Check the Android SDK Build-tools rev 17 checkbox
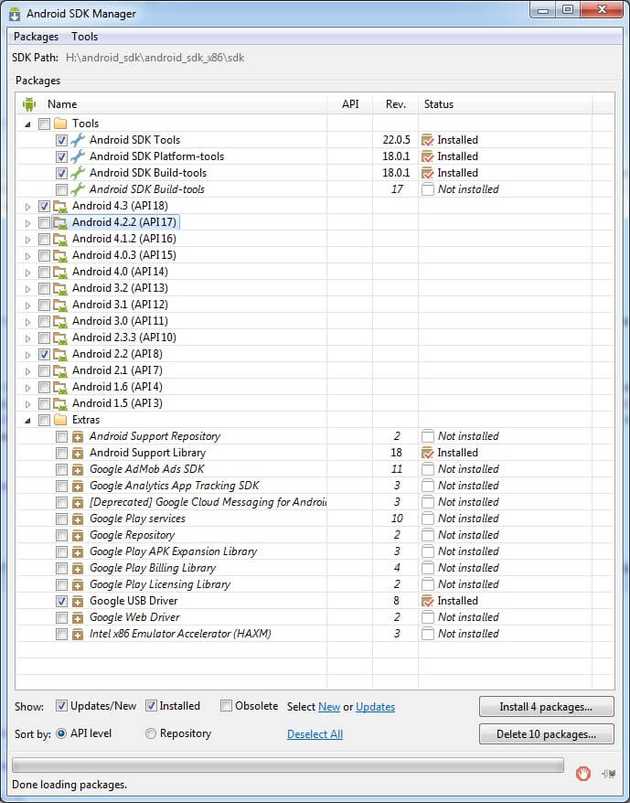Viewport: 630px width, 803px height. [61, 189]
